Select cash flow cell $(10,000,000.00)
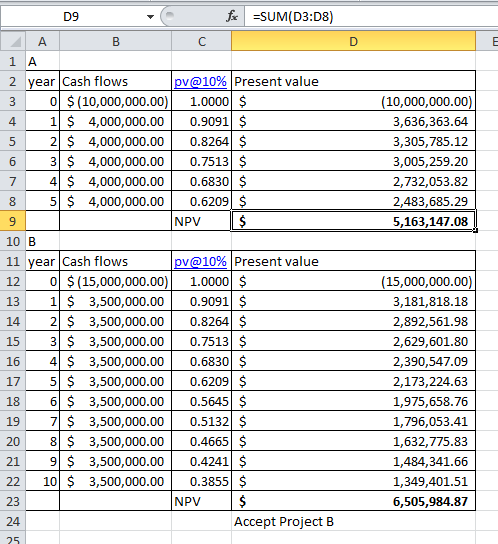 point(116,101)
